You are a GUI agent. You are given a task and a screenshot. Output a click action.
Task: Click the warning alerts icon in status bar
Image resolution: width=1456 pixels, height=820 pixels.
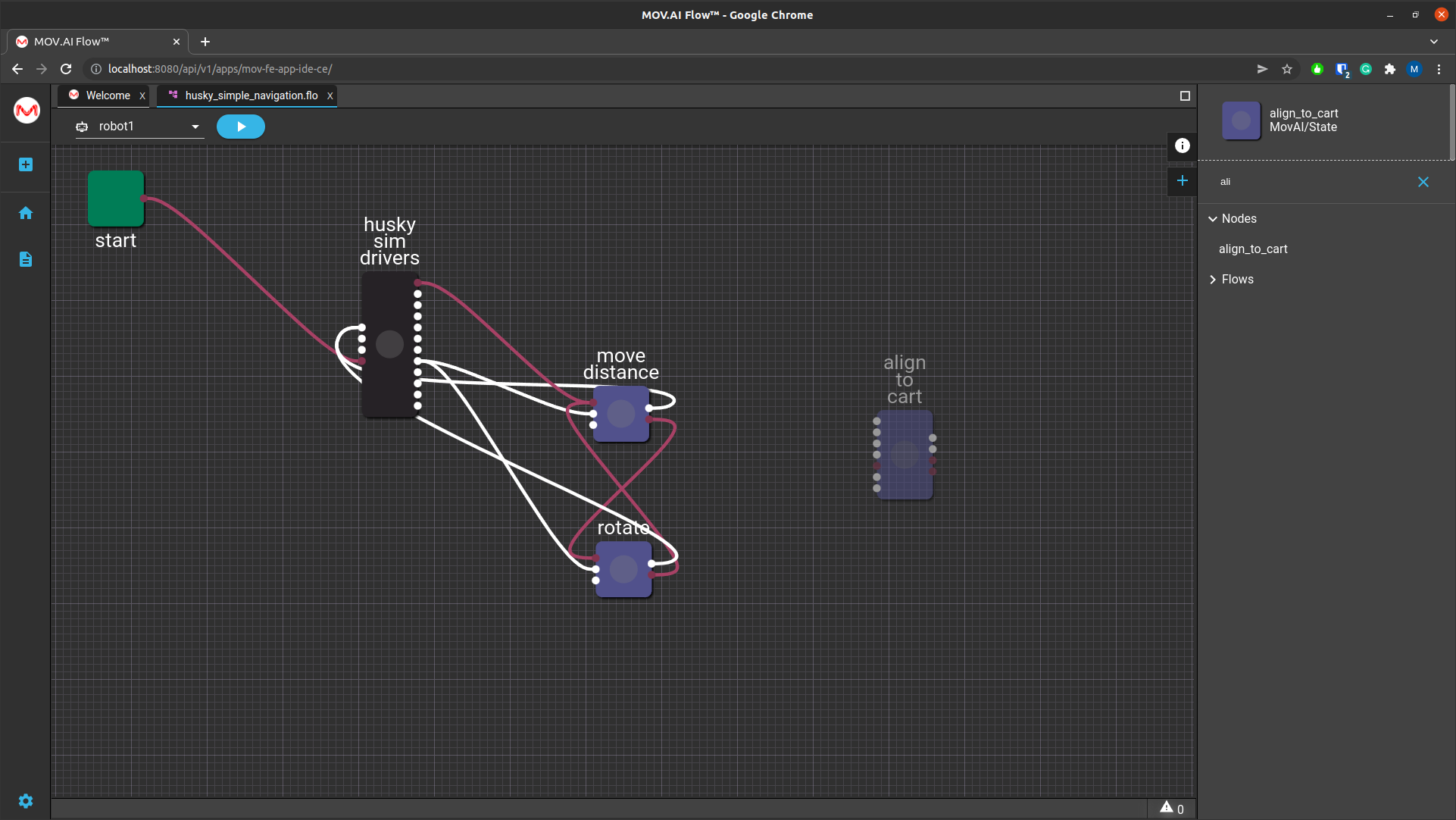pos(1167,808)
